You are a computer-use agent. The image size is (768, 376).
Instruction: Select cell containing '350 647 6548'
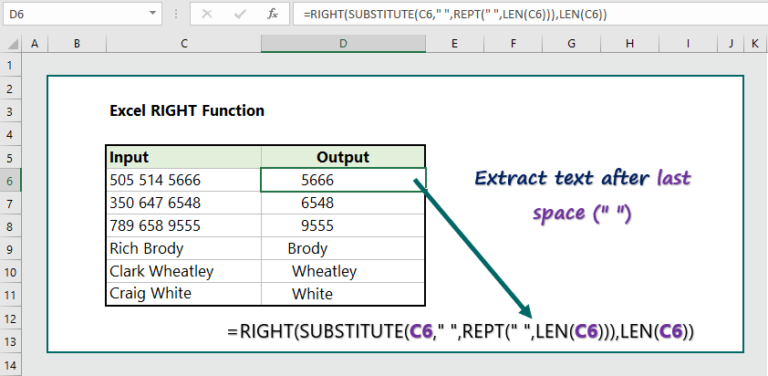click(x=184, y=203)
